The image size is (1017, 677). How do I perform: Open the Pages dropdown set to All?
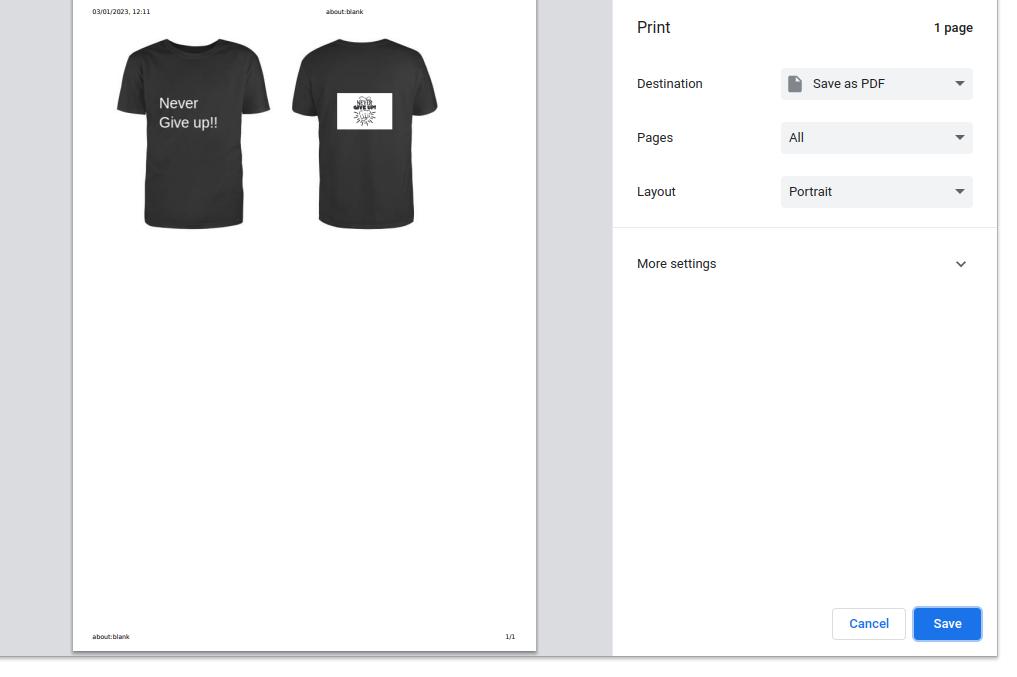(x=876, y=137)
